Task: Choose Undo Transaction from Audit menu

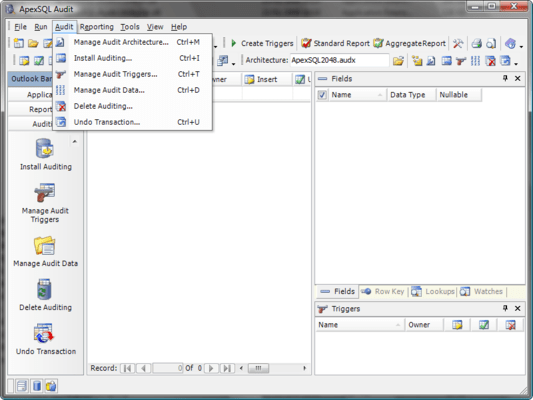Action: coord(133,122)
